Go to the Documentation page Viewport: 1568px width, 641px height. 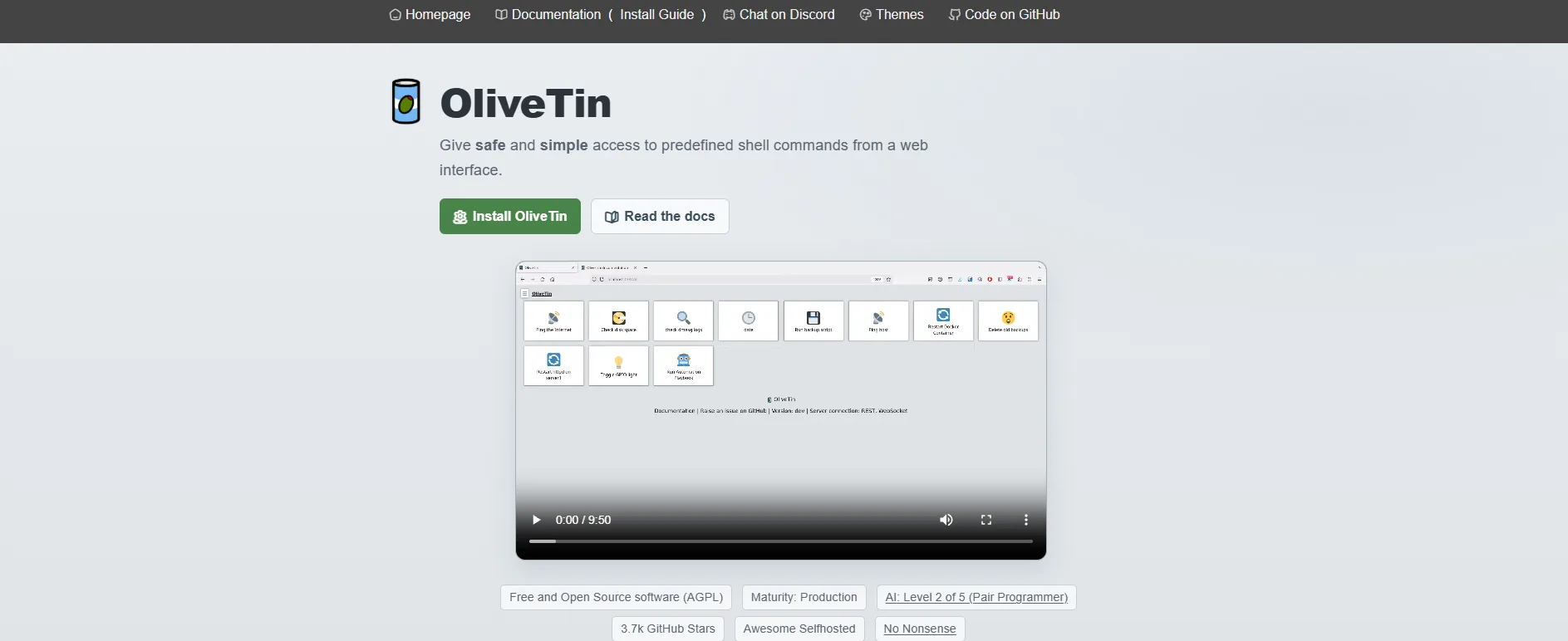[548, 15]
